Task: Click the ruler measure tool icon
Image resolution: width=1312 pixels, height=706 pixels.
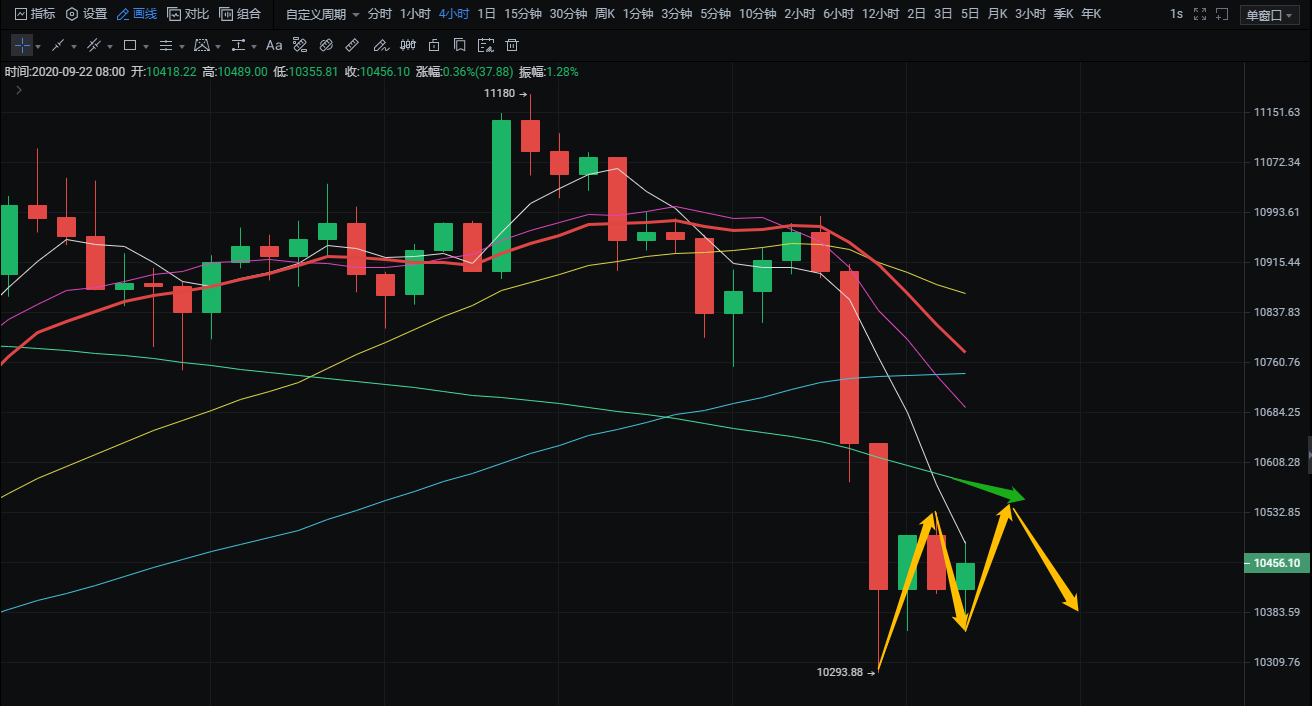Action: [x=351, y=46]
